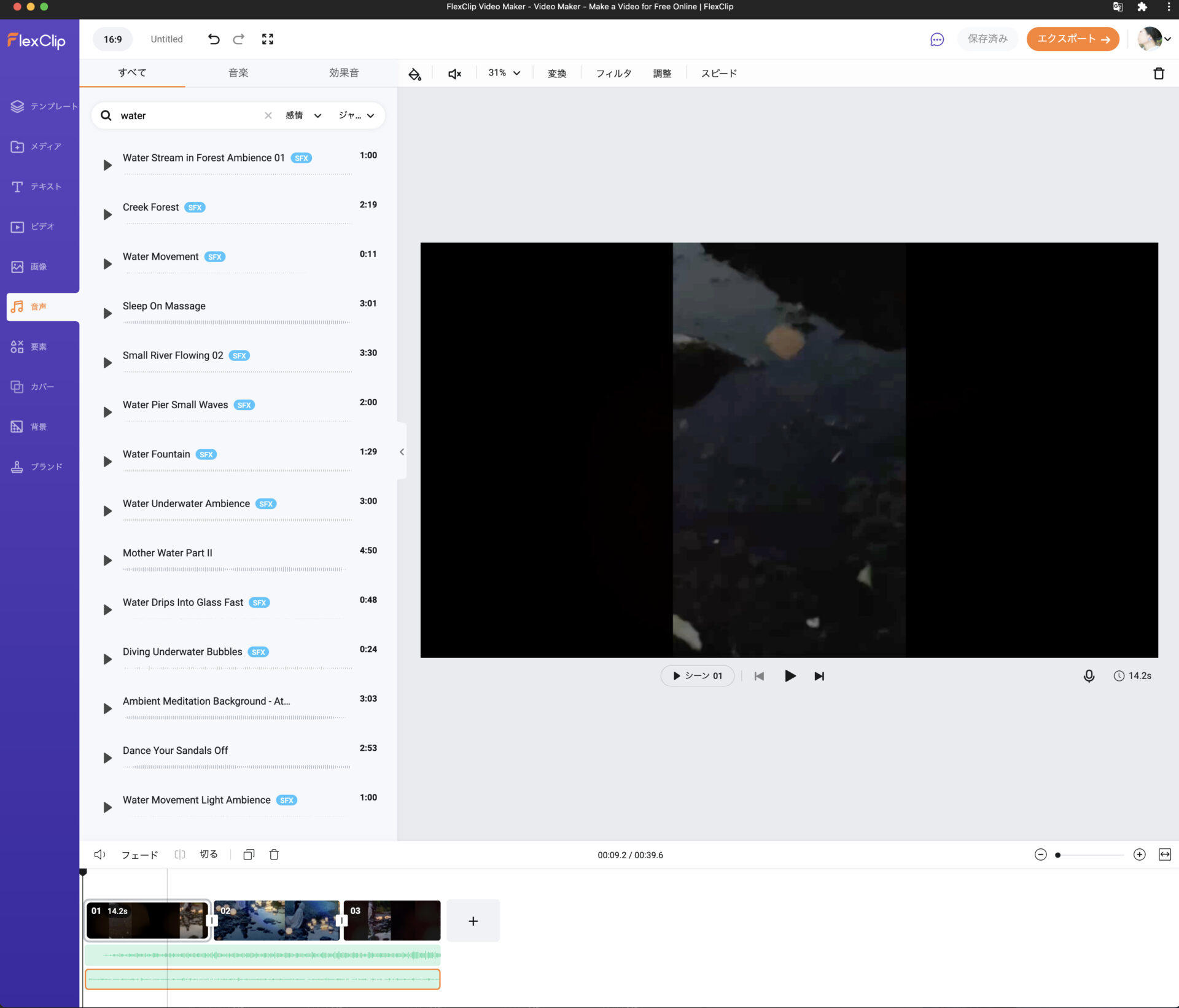Switch to the 音楽 tab
This screenshot has width=1179, height=1008.
click(x=238, y=72)
